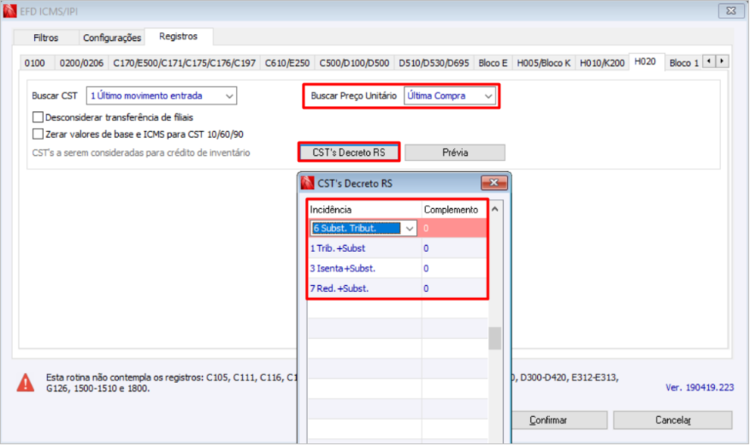Open the C500/D100/D500 register tab
The image size is (750, 446).
tap(354, 63)
